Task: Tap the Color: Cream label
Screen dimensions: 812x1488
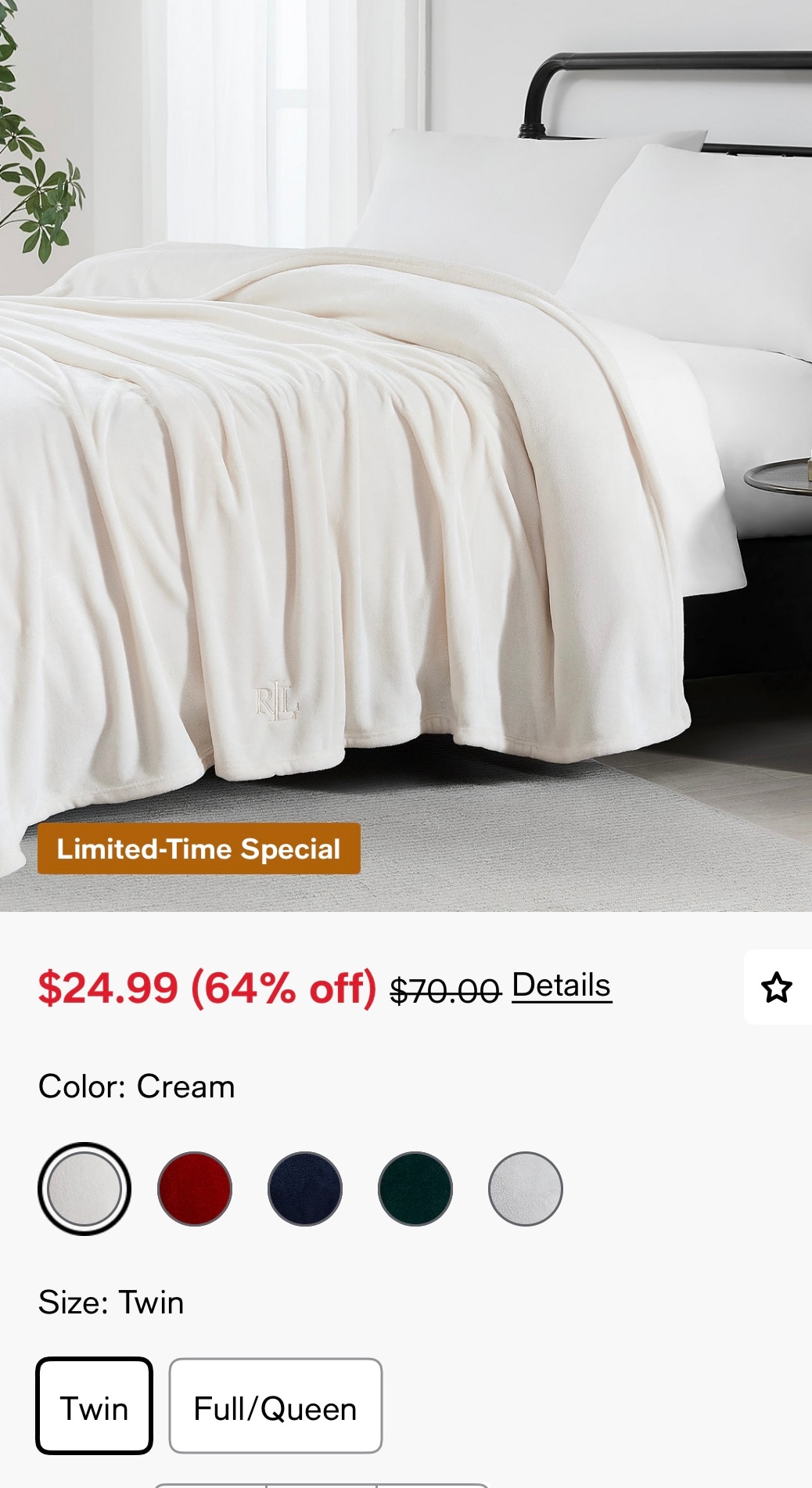Action: 137,1086
